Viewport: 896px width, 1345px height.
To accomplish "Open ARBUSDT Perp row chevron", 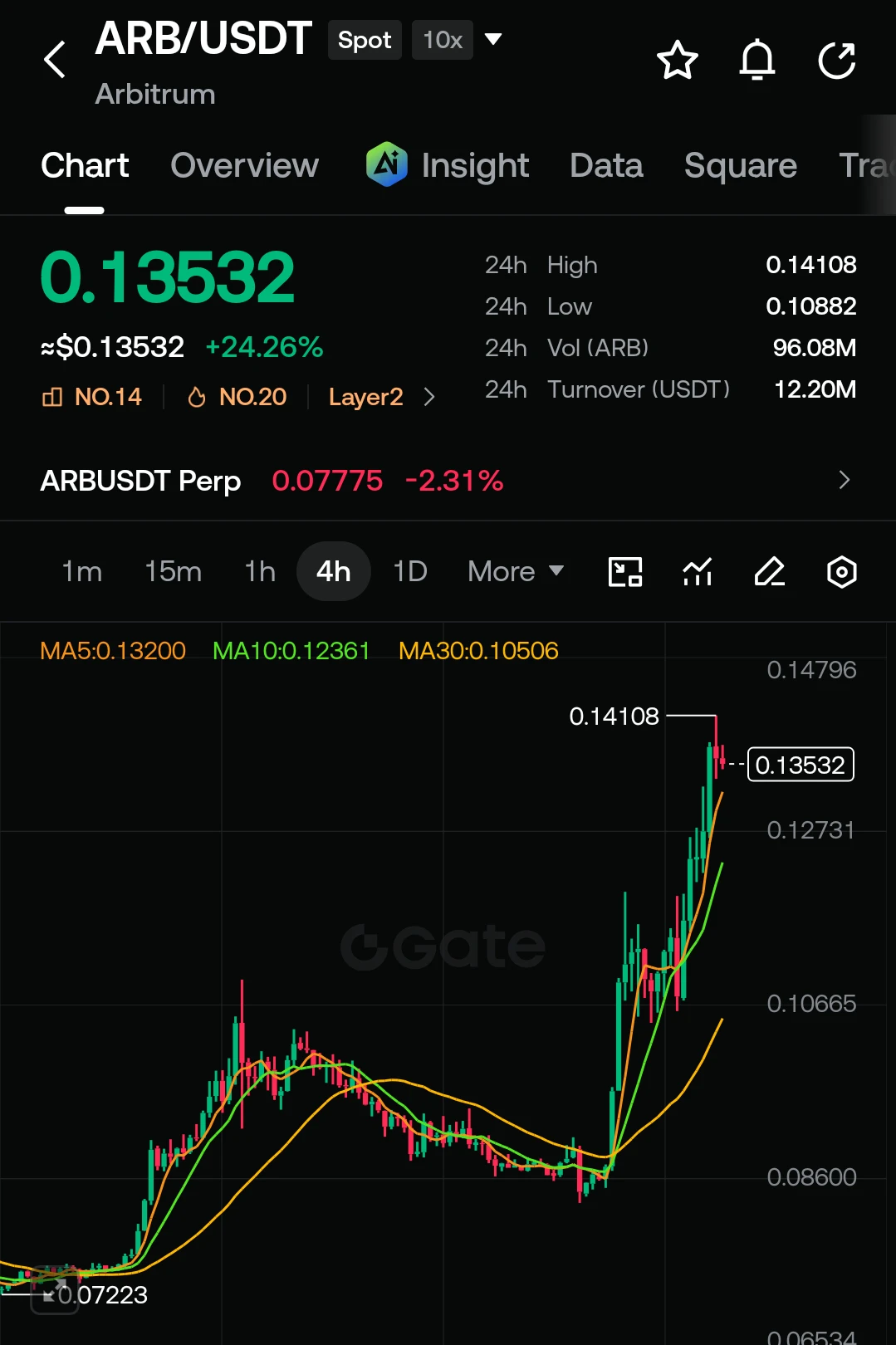I will coord(845,480).
